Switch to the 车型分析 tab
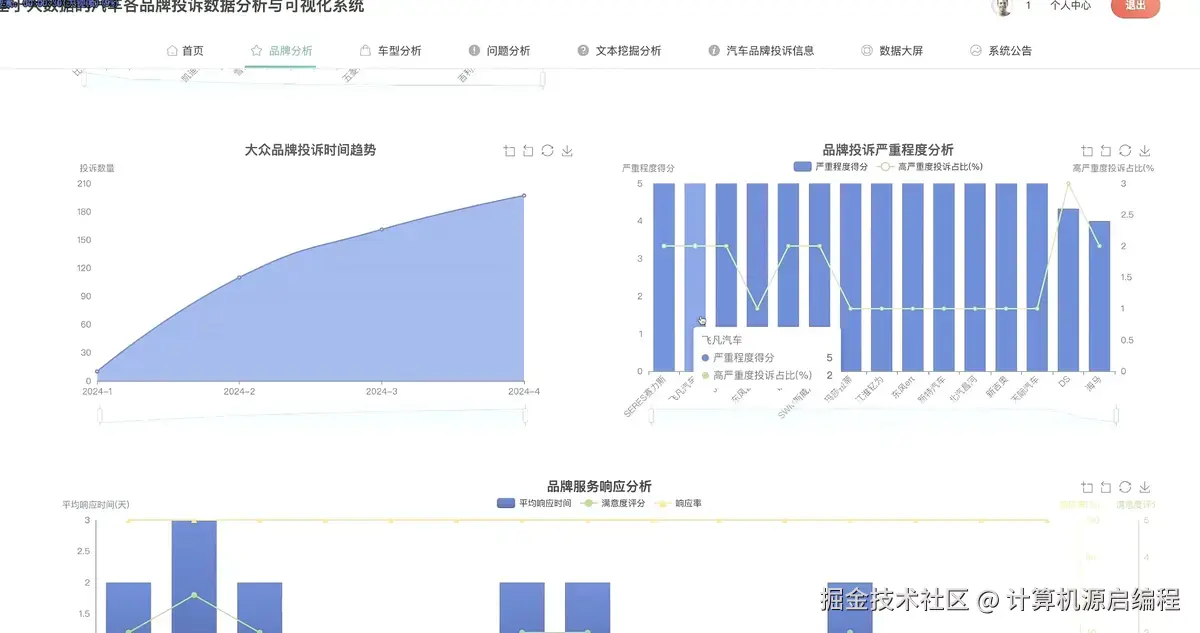1200x633 pixels. [390, 50]
